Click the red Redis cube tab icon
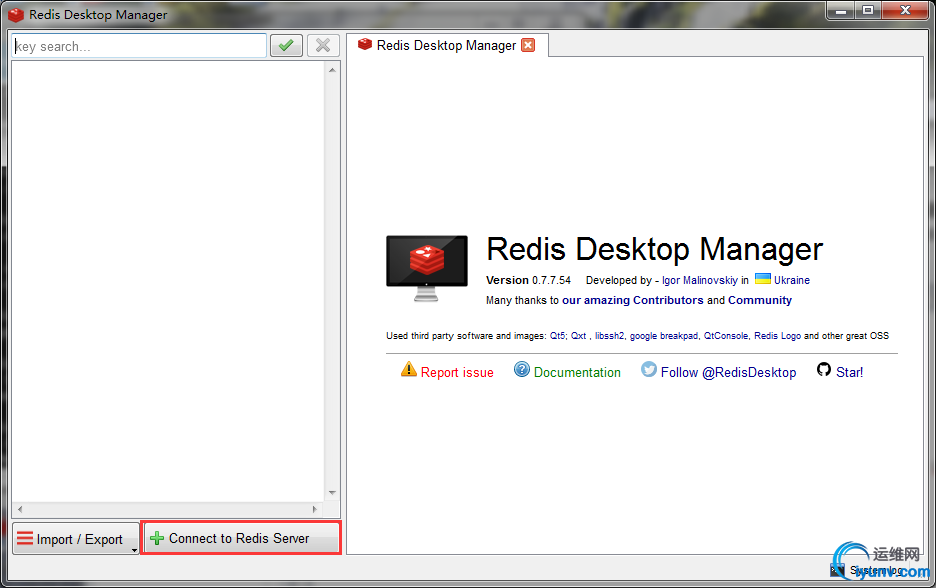 pos(365,44)
